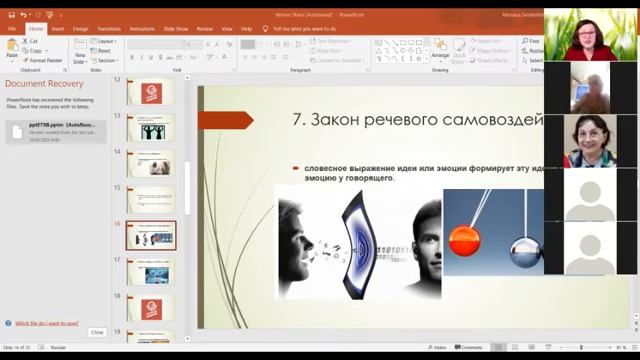This screenshot has height=360, width=640.
Task: Open font name combo box
Action: (156, 44)
